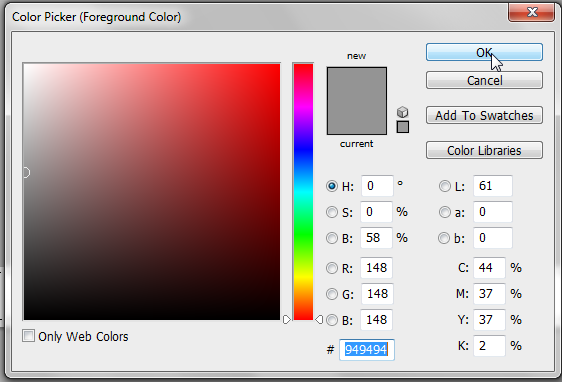562x382 pixels.
Task: Click the Lab b value field
Action: tap(493, 238)
